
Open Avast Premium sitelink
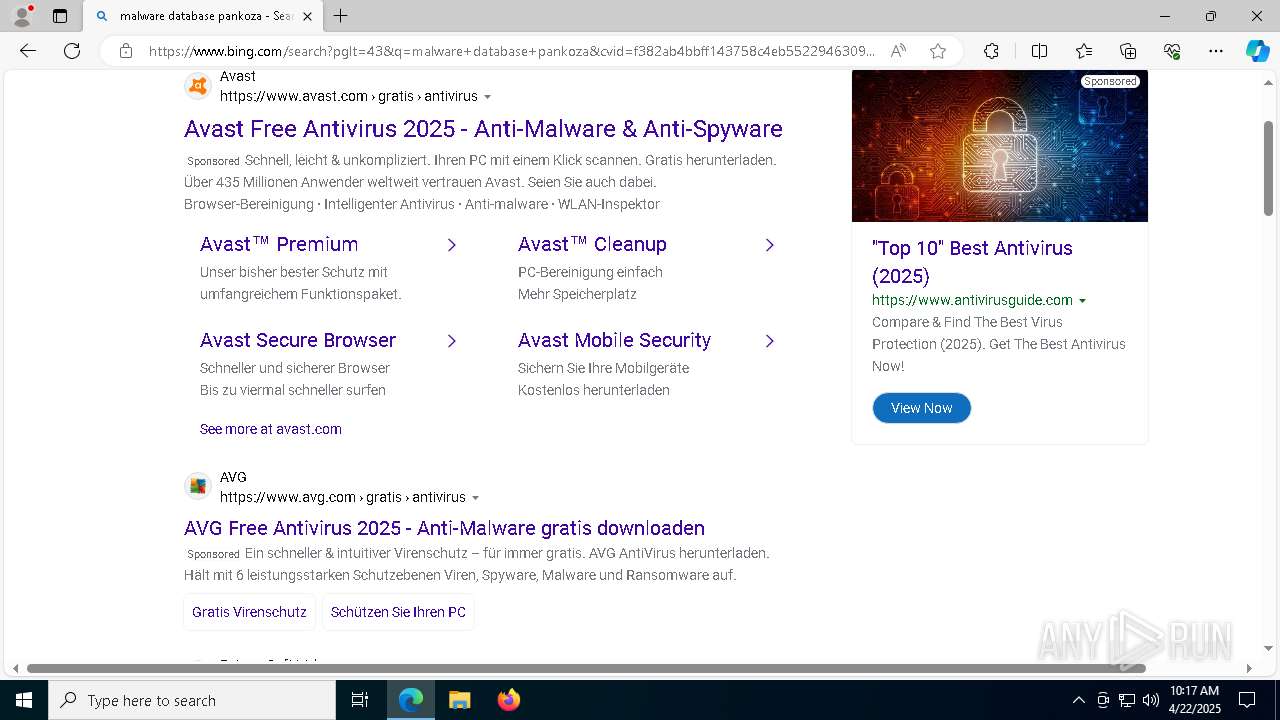pos(279,244)
